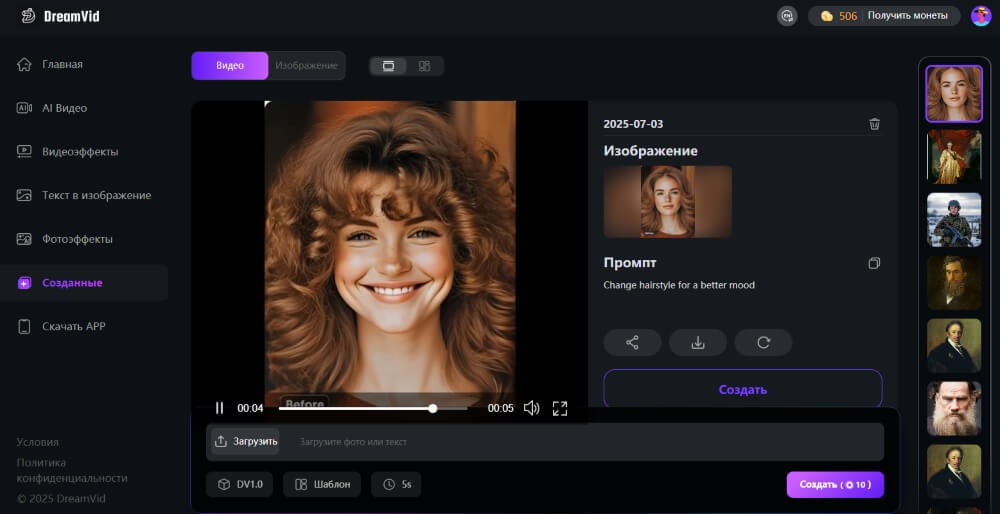
Task: Click the 2025-07-03 date label
Action: (633, 124)
